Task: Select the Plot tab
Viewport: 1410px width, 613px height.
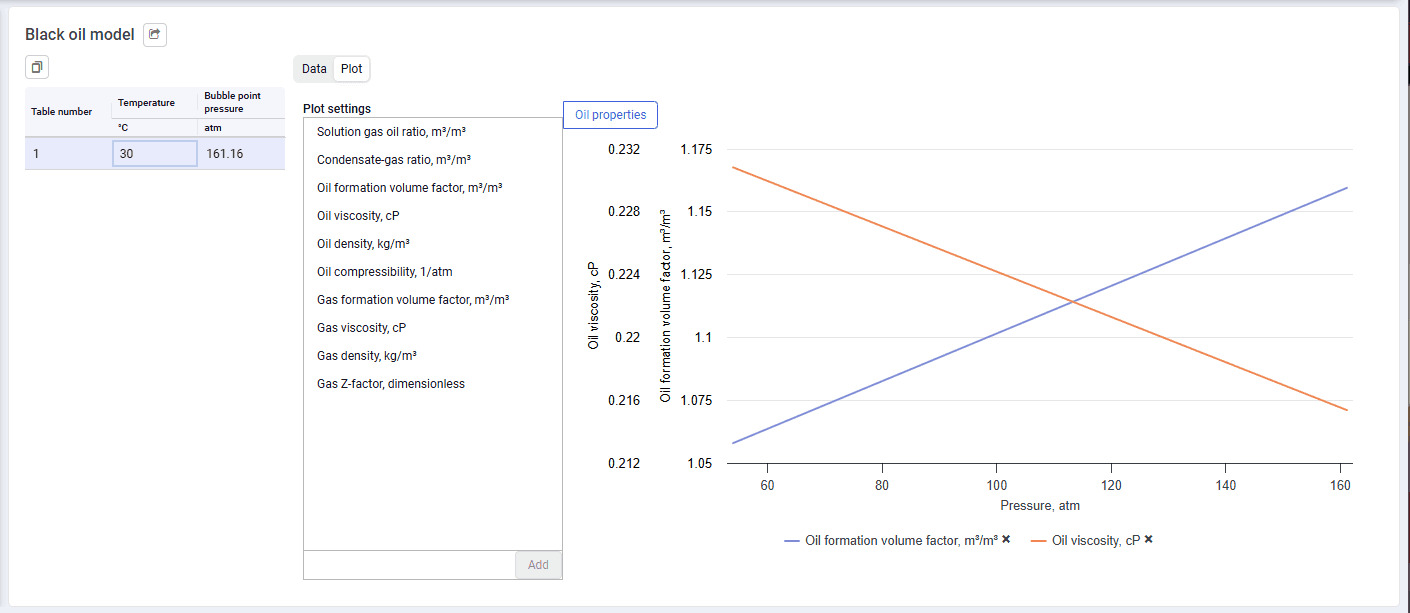Action: tap(352, 69)
